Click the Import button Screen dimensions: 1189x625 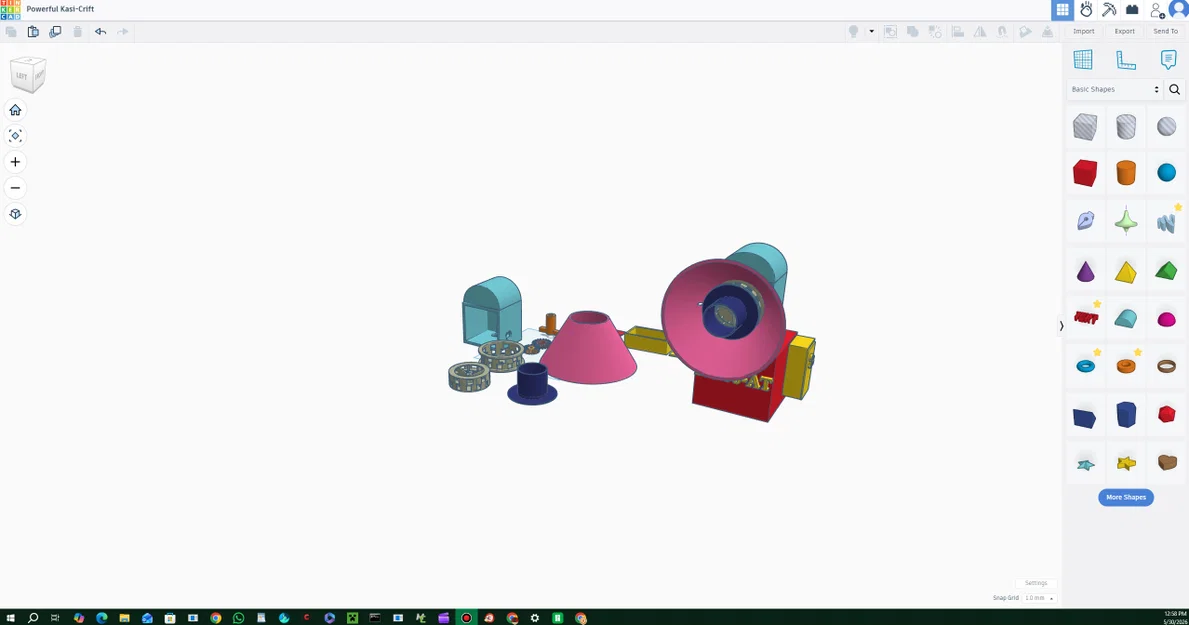click(1084, 32)
